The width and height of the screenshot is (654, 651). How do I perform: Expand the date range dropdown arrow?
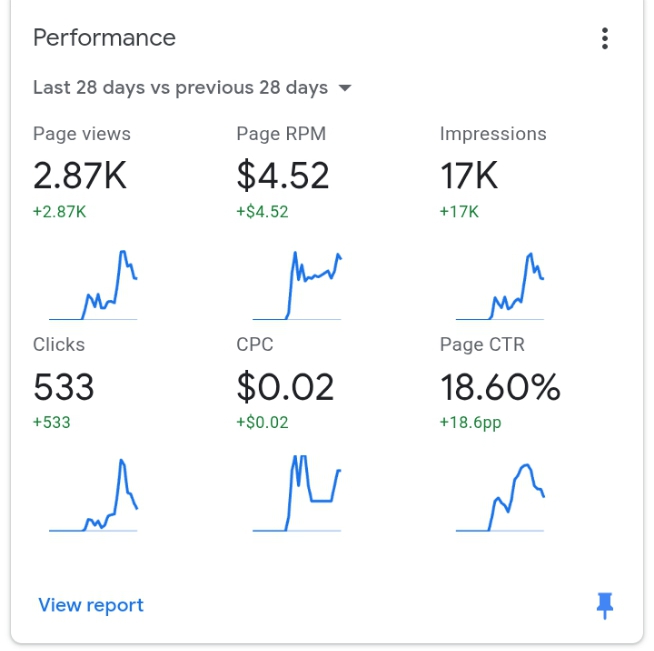click(345, 88)
